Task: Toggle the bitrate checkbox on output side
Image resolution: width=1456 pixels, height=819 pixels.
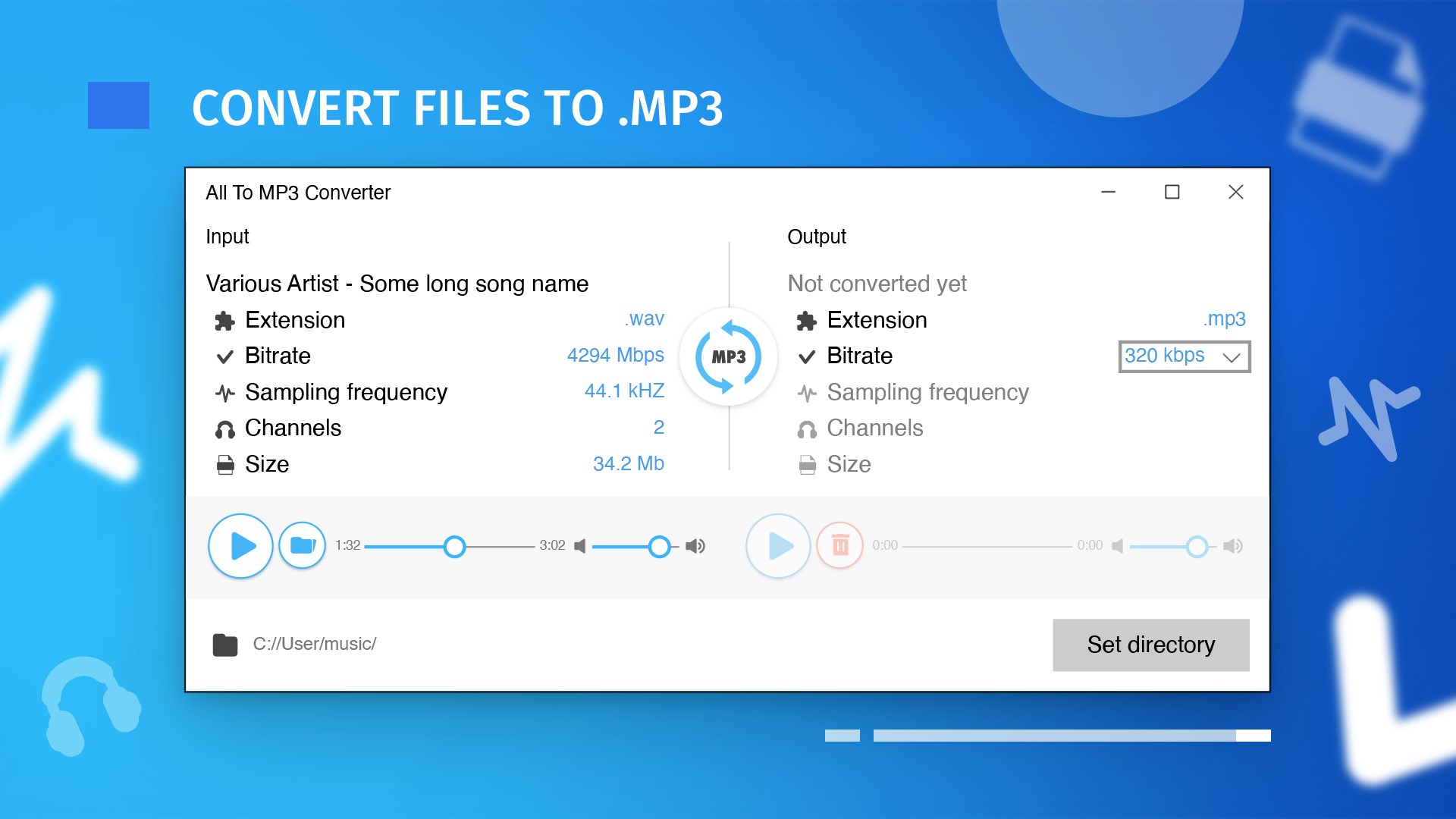Action: [808, 356]
